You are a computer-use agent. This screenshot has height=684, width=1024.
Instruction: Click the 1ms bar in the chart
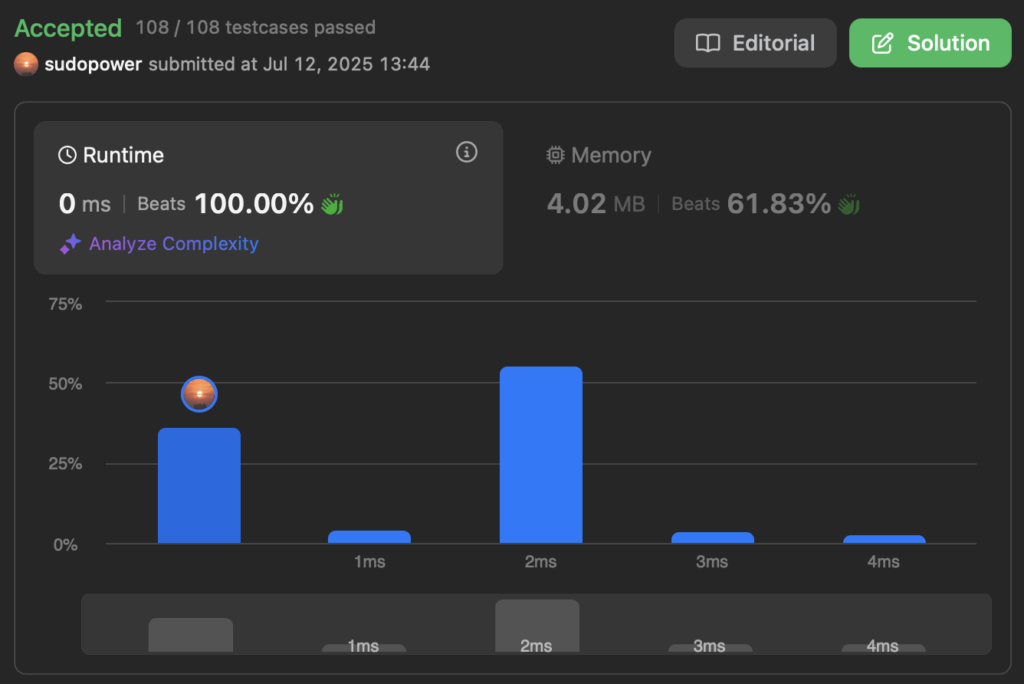(370, 536)
